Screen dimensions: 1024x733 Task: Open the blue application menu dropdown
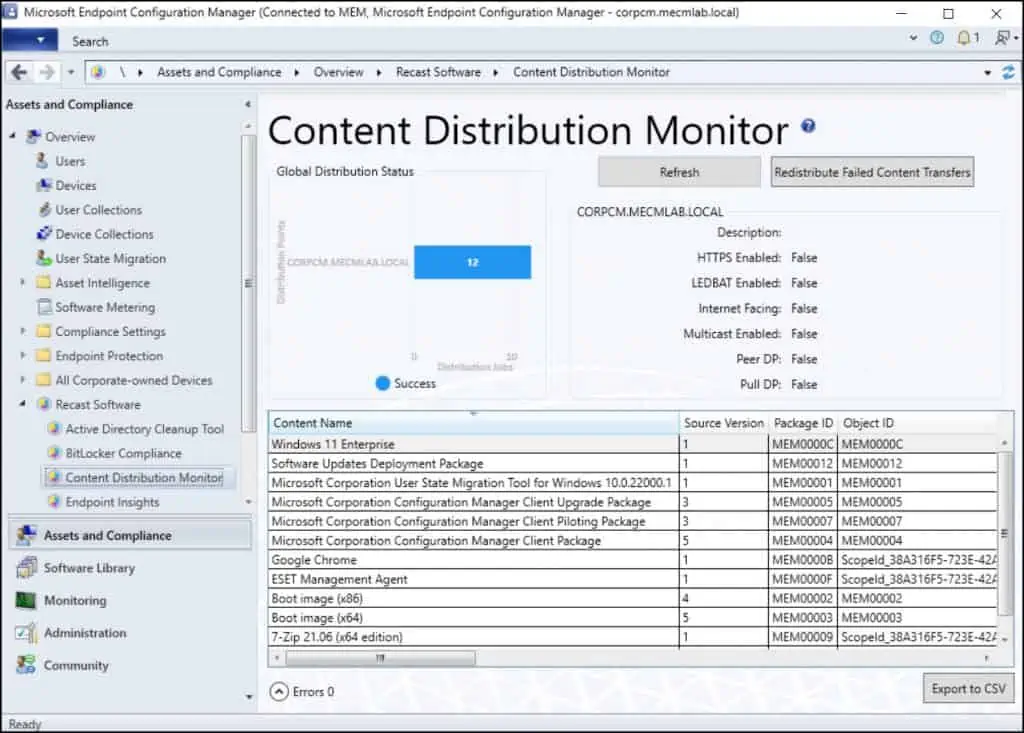pyautogui.click(x=29, y=41)
